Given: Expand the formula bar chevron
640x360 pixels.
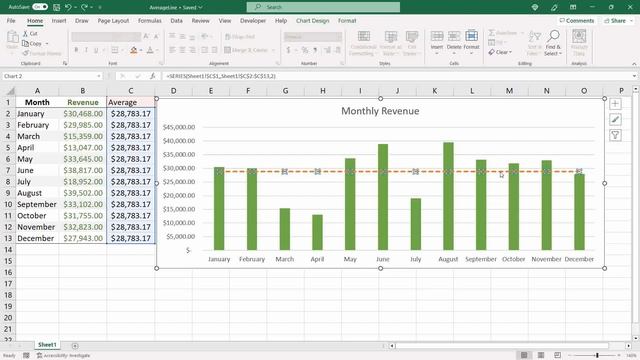Looking at the screenshot, I should (x=634, y=76).
